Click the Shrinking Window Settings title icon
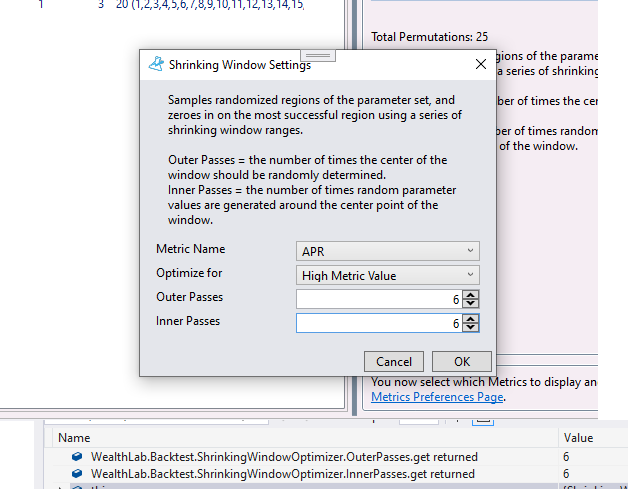 click(155, 65)
